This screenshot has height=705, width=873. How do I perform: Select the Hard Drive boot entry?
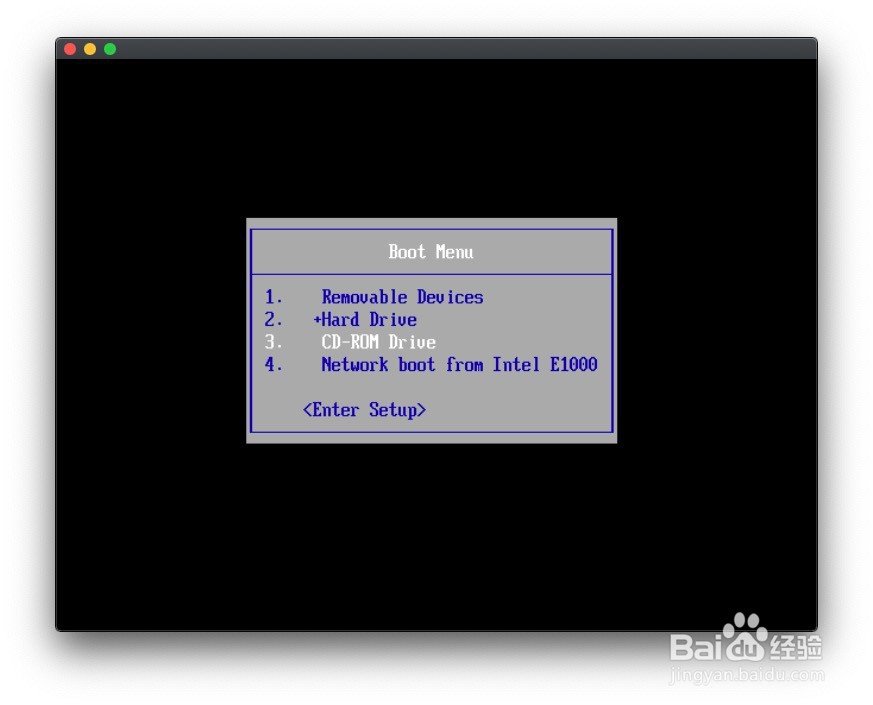[369, 320]
